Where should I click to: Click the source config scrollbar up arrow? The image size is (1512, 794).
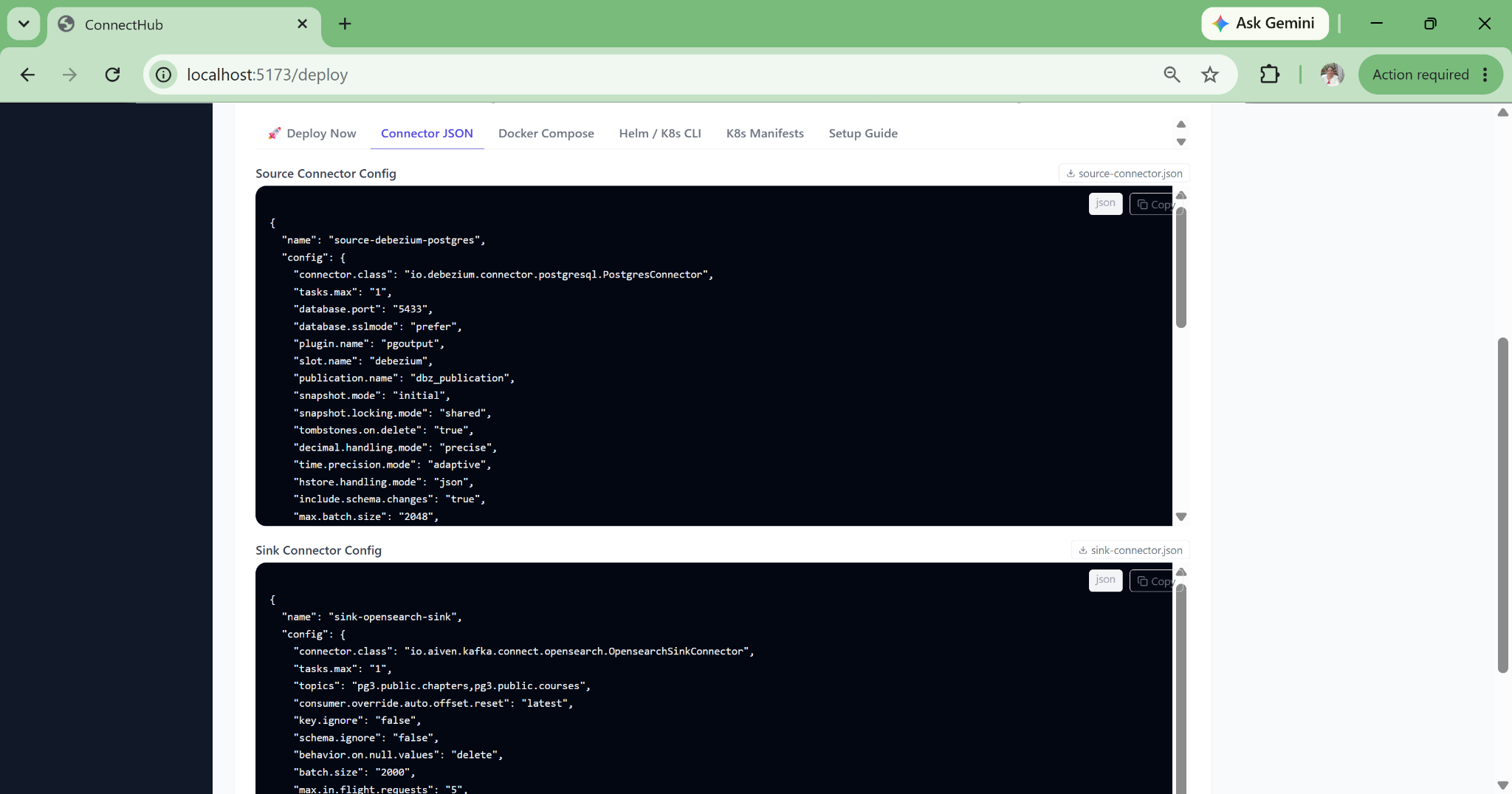pyautogui.click(x=1181, y=195)
